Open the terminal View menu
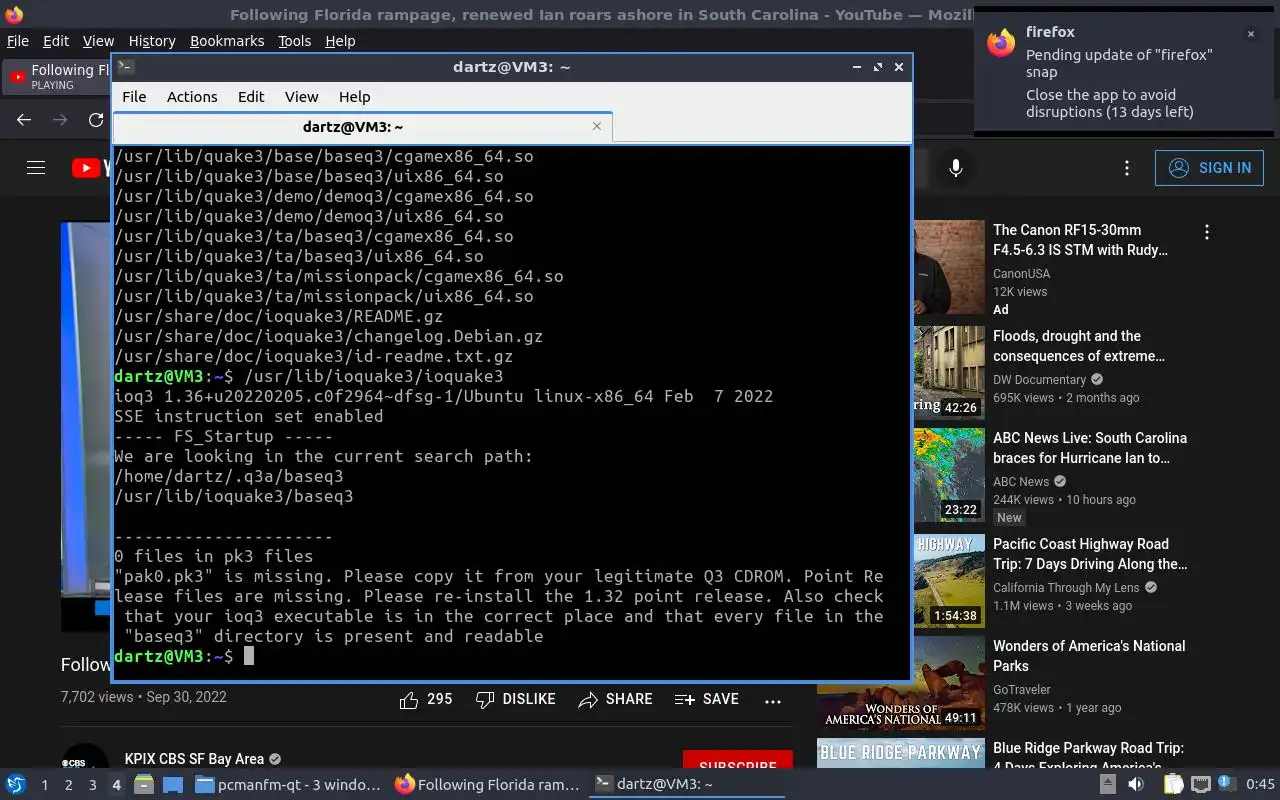1280x800 pixels. [301, 97]
